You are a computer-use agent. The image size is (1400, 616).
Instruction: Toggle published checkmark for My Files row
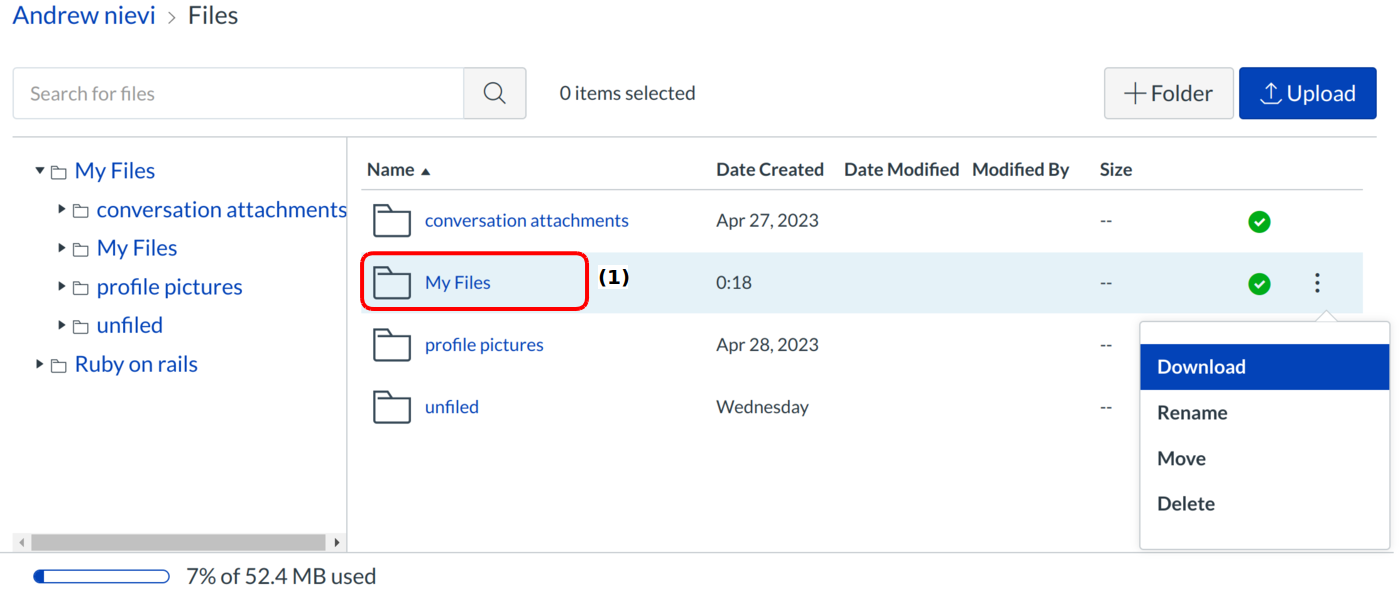1259,284
